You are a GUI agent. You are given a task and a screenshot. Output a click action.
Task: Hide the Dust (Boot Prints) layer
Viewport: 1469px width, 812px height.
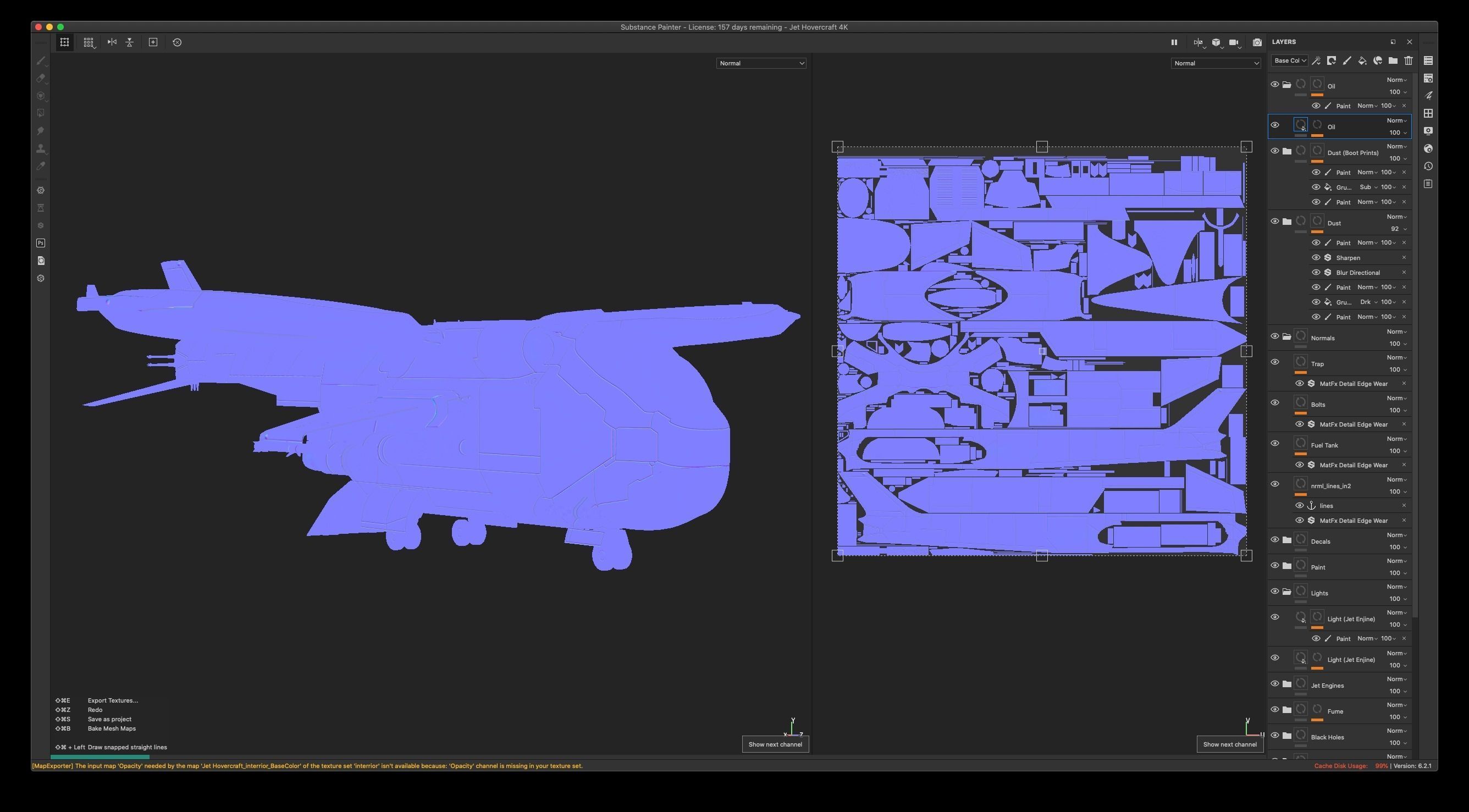[1274, 151]
